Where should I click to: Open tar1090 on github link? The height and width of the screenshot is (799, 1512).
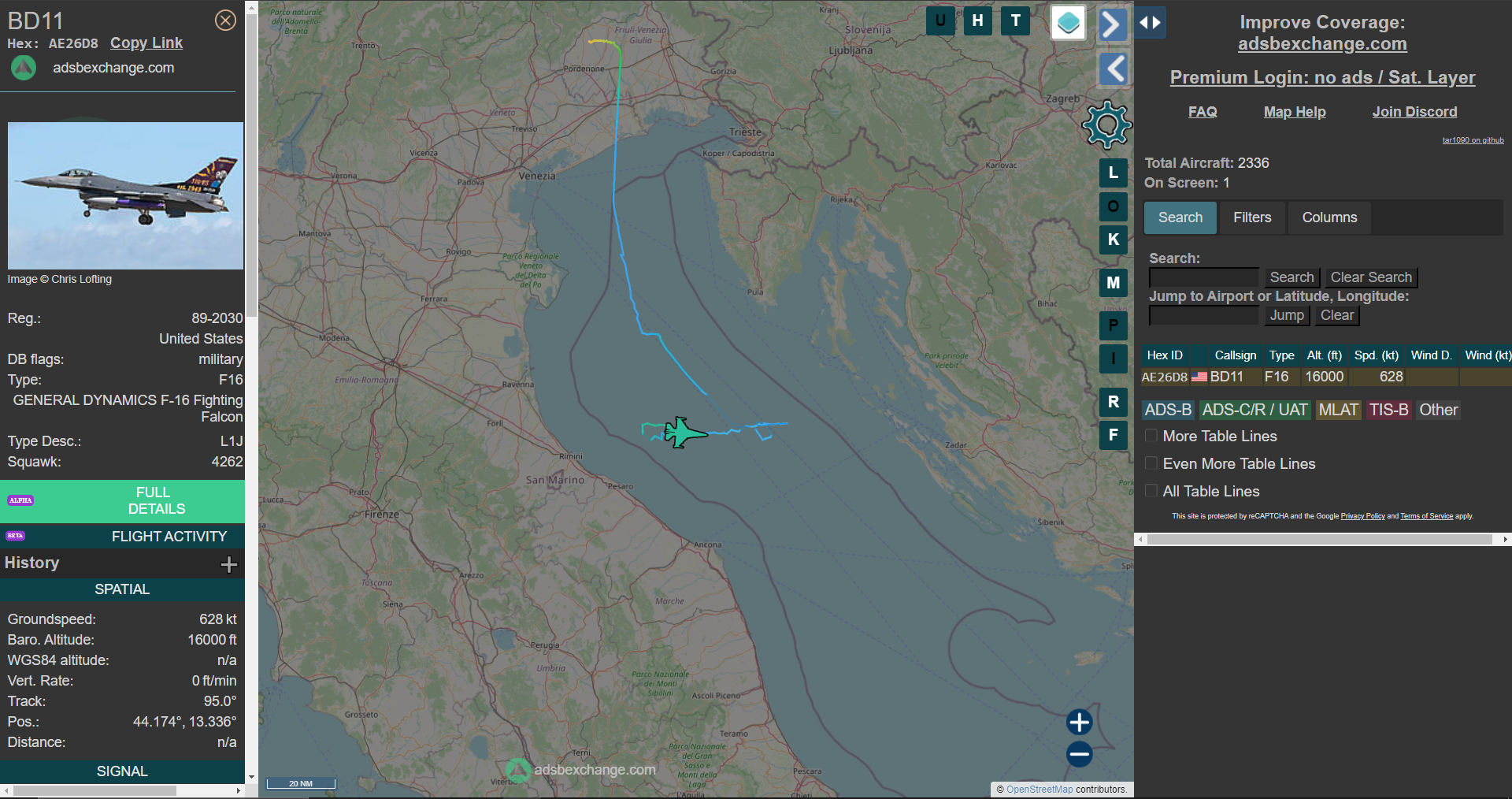click(x=1473, y=140)
